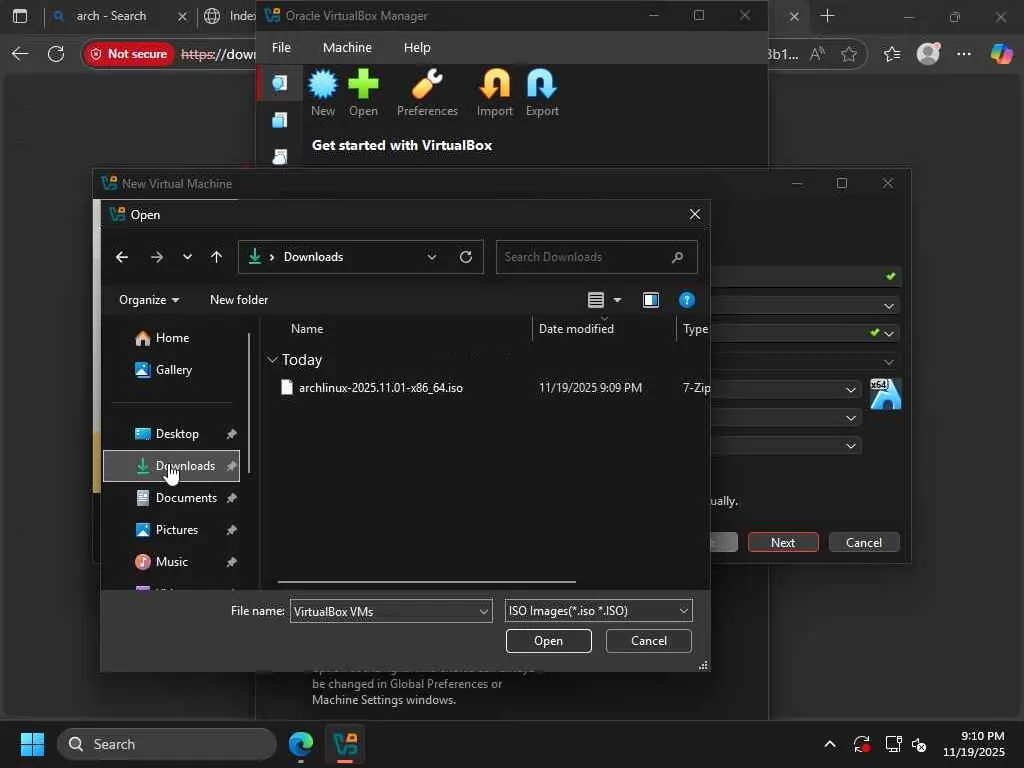
Task: Open recent locations dropdown in Open dialog
Action: pyautogui.click(x=187, y=257)
